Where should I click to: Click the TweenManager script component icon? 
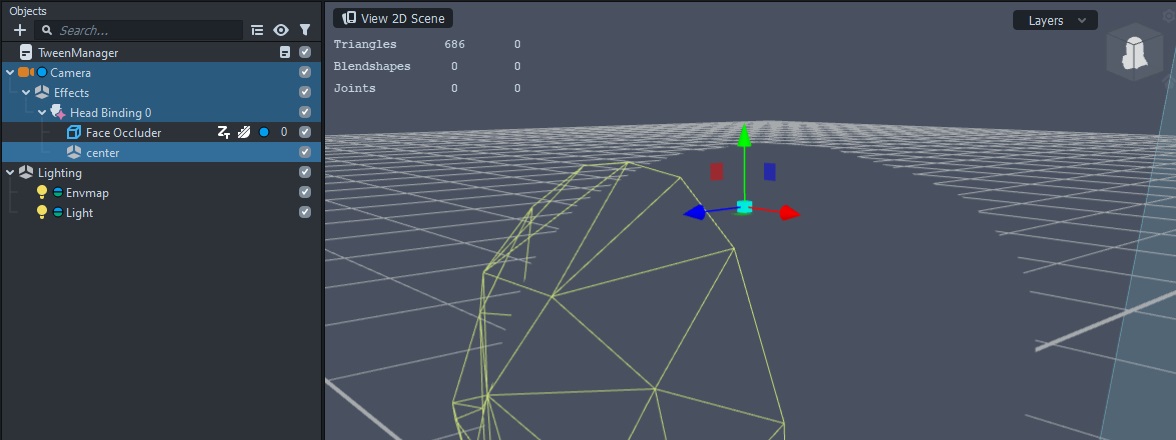click(x=284, y=52)
